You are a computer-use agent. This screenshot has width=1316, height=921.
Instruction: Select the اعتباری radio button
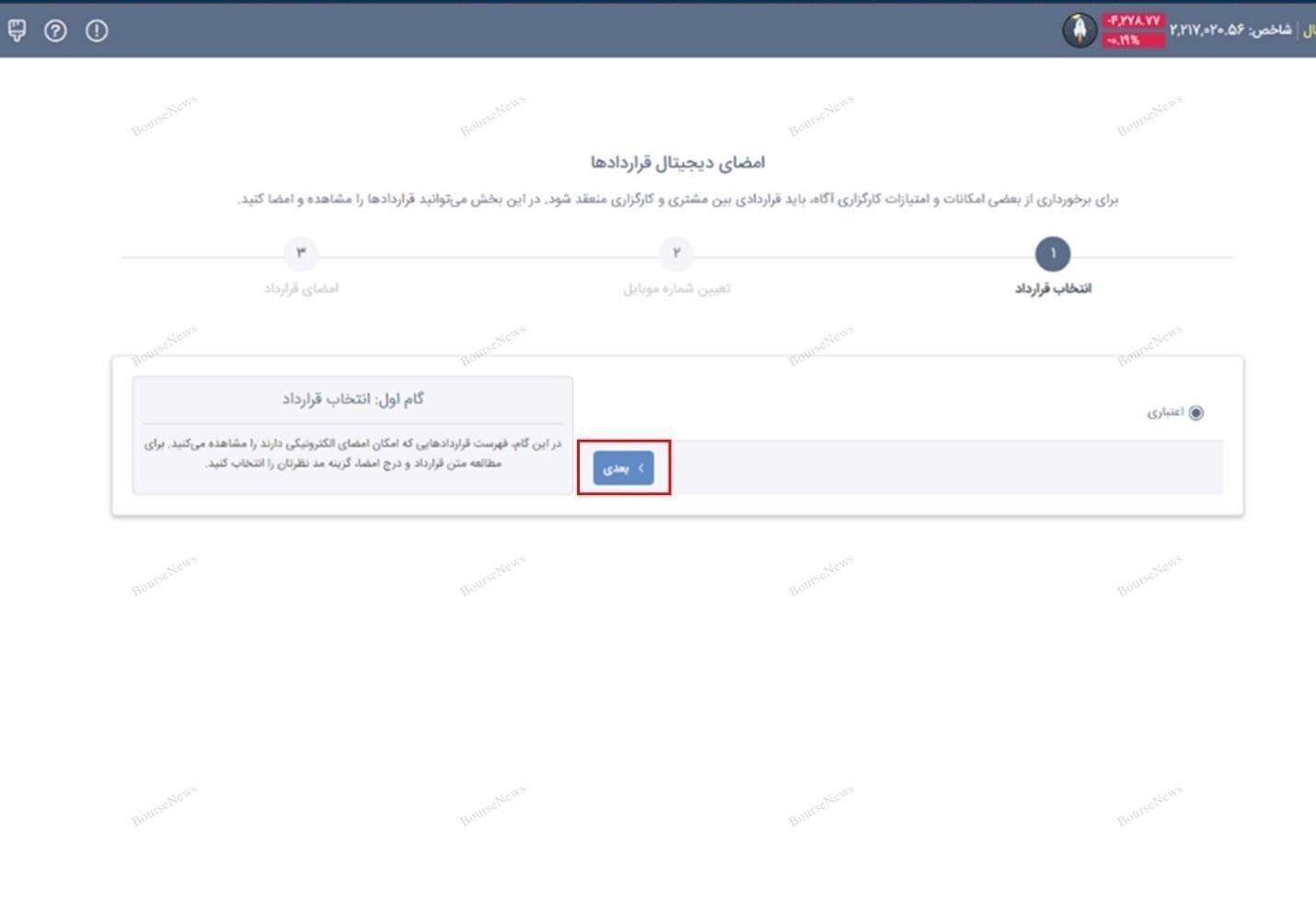click(x=1196, y=412)
